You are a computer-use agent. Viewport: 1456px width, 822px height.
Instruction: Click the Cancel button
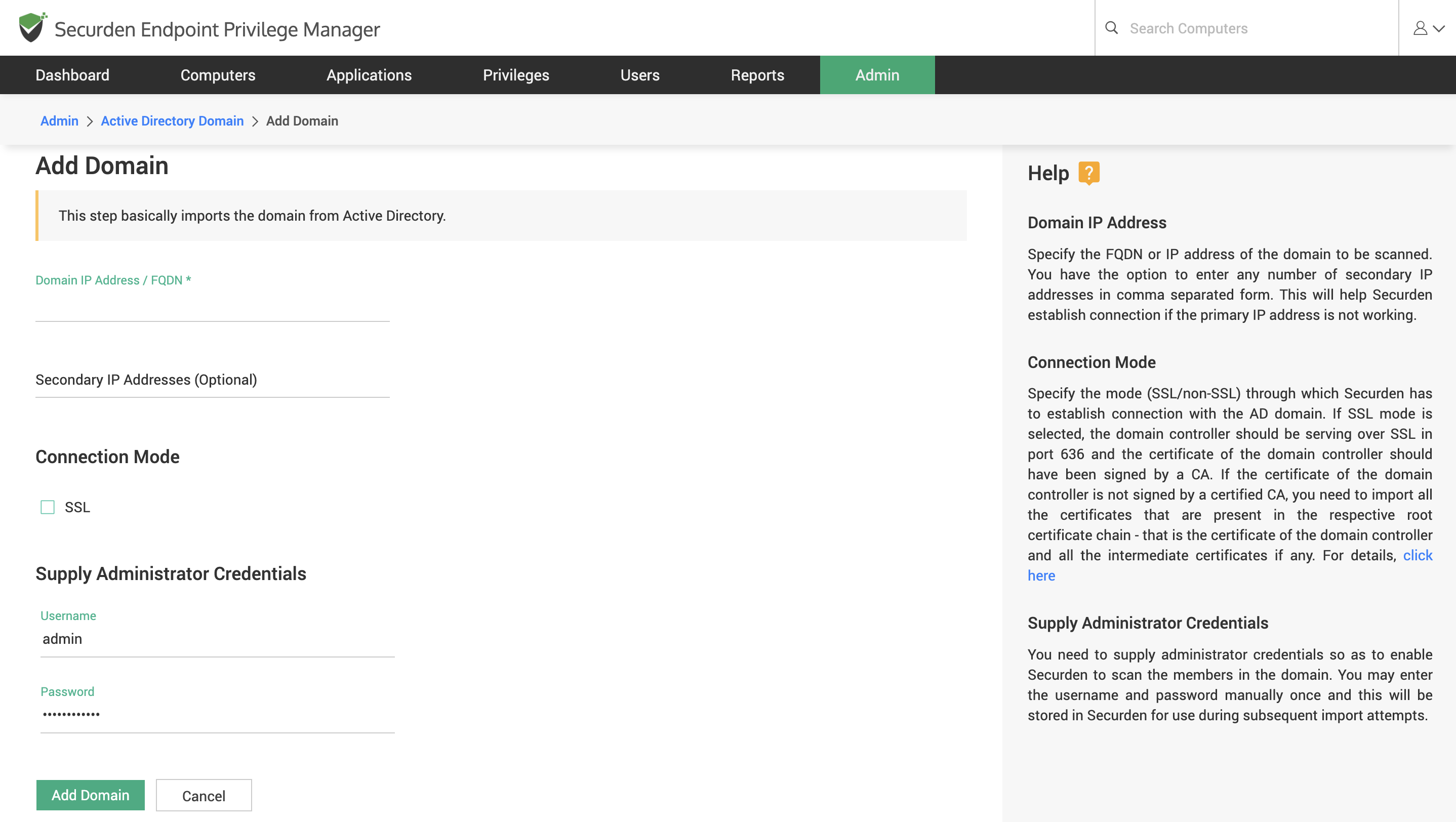point(204,796)
